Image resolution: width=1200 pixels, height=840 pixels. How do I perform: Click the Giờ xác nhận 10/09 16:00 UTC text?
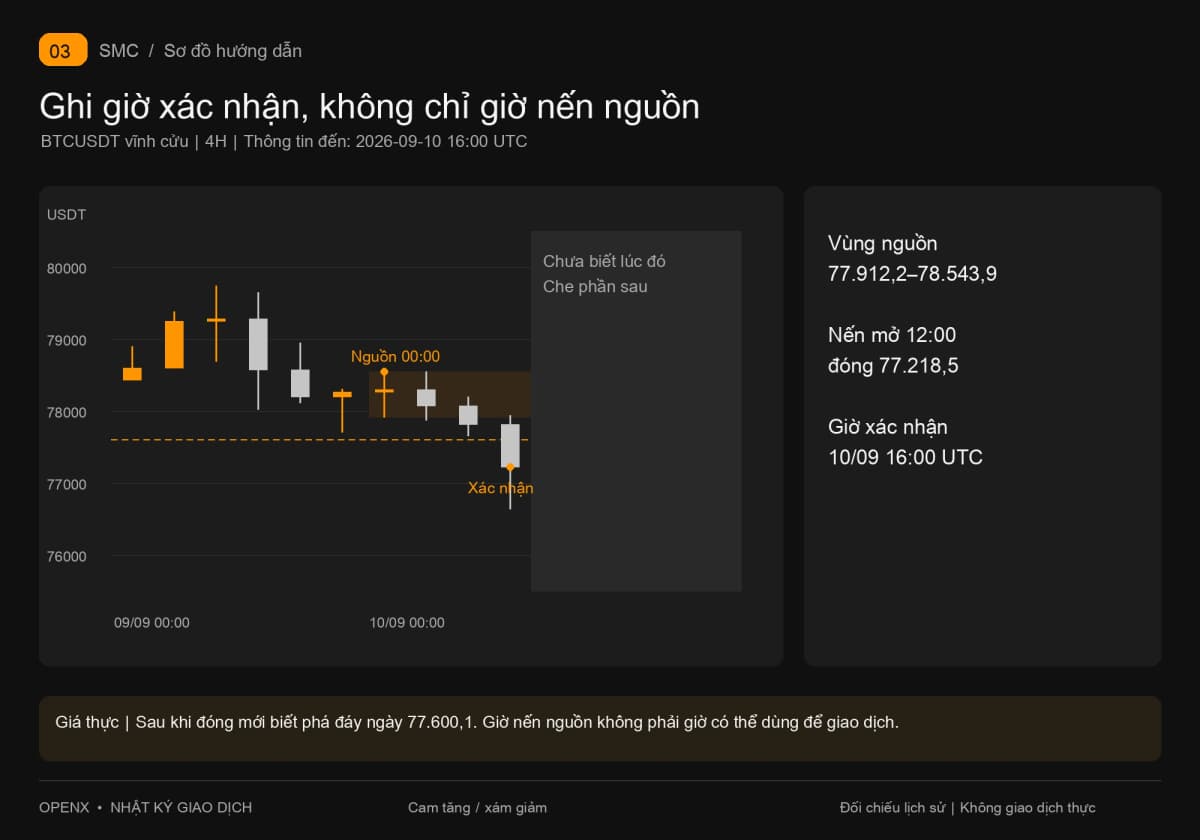(905, 442)
